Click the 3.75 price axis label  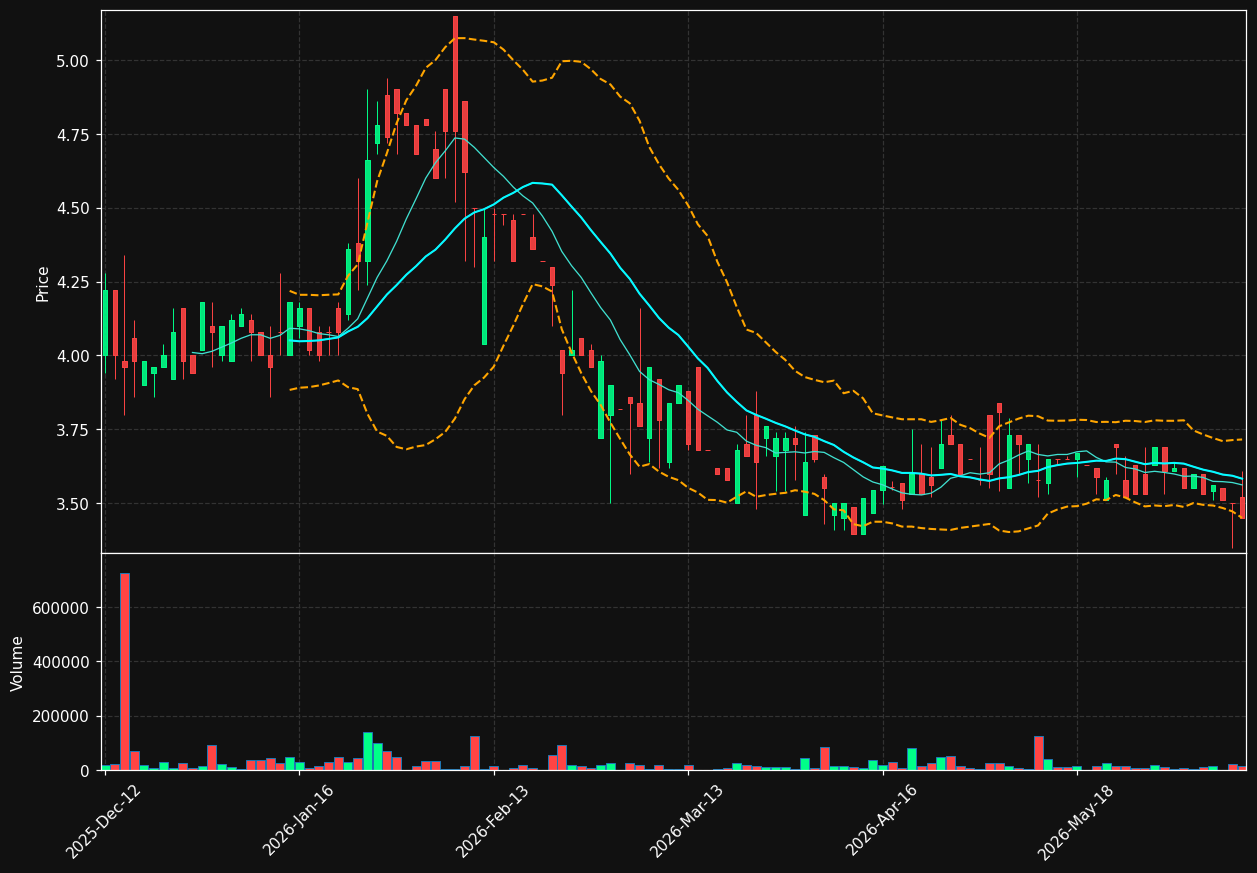click(x=72, y=430)
